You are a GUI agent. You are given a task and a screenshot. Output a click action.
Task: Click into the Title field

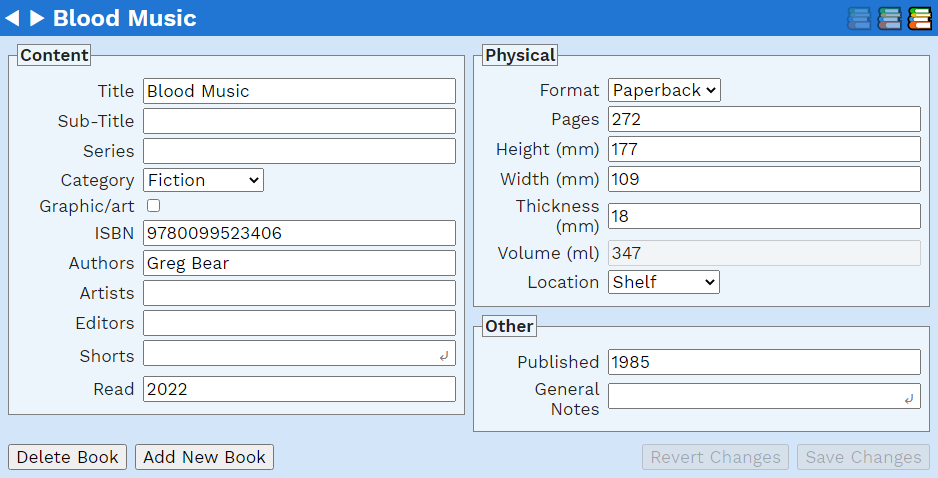pos(299,91)
